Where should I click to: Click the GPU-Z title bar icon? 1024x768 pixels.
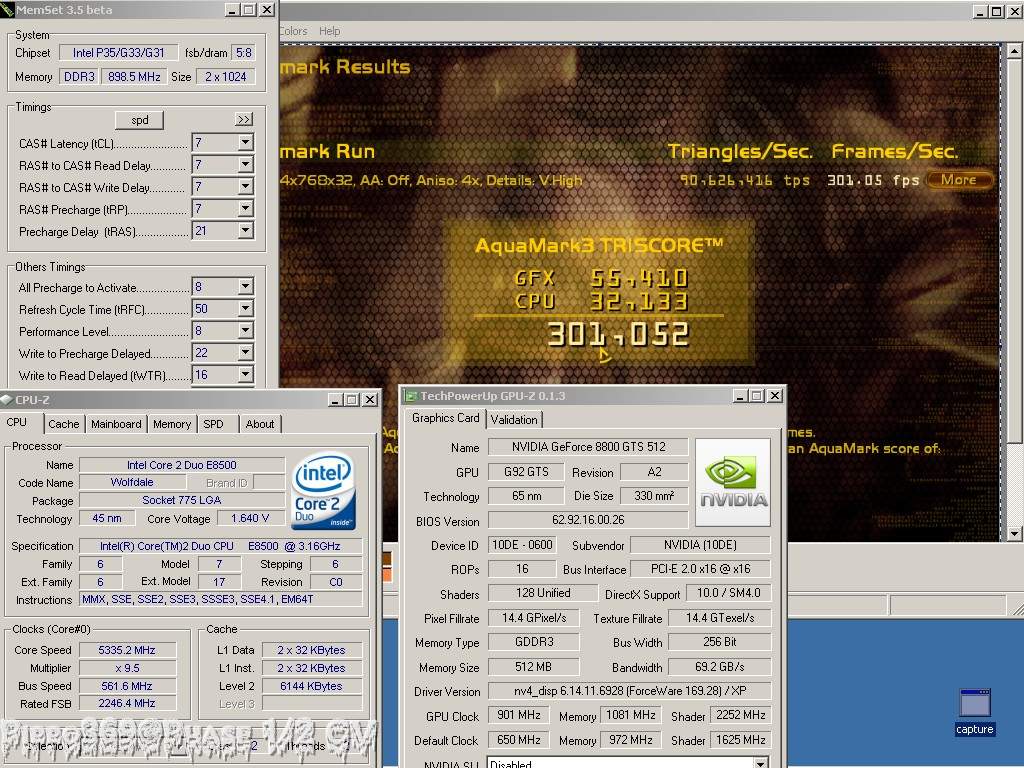tap(411, 396)
